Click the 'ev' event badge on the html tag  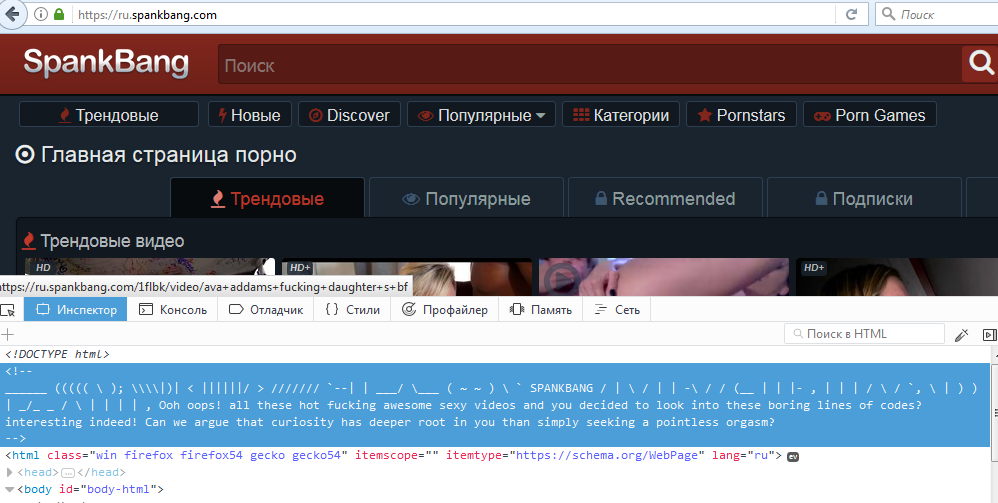pos(793,457)
